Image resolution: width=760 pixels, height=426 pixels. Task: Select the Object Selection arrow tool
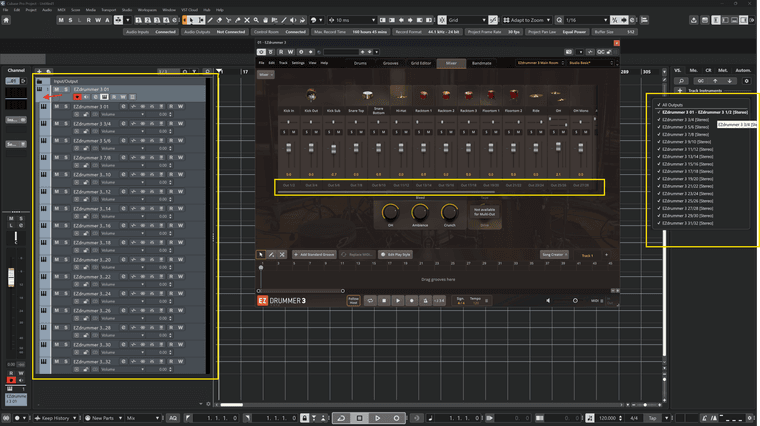(191, 20)
